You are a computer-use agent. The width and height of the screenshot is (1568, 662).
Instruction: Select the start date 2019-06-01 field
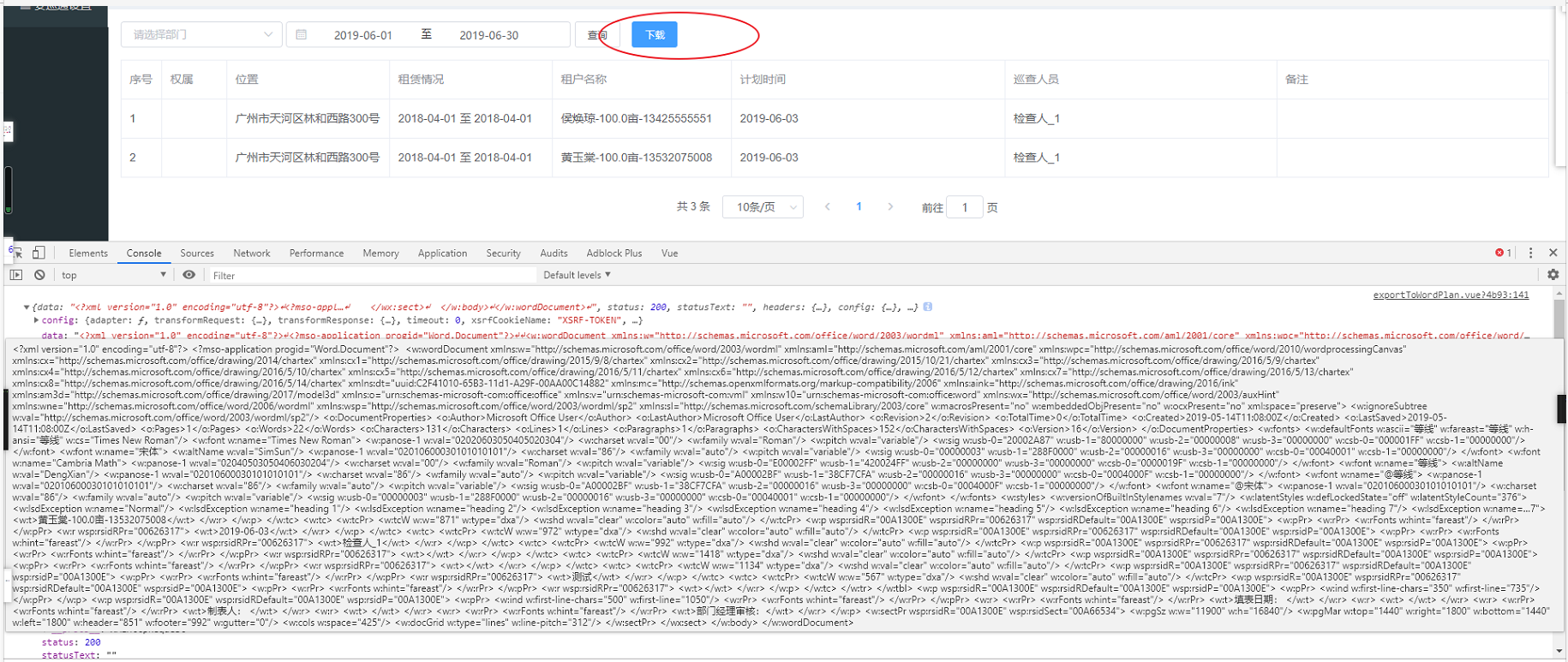[363, 35]
